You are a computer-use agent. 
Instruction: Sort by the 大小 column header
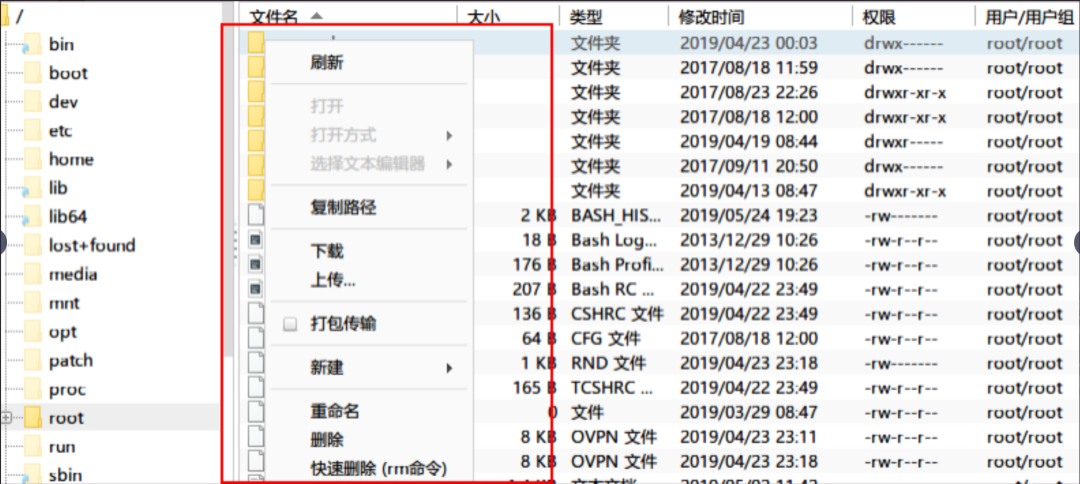(x=484, y=17)
